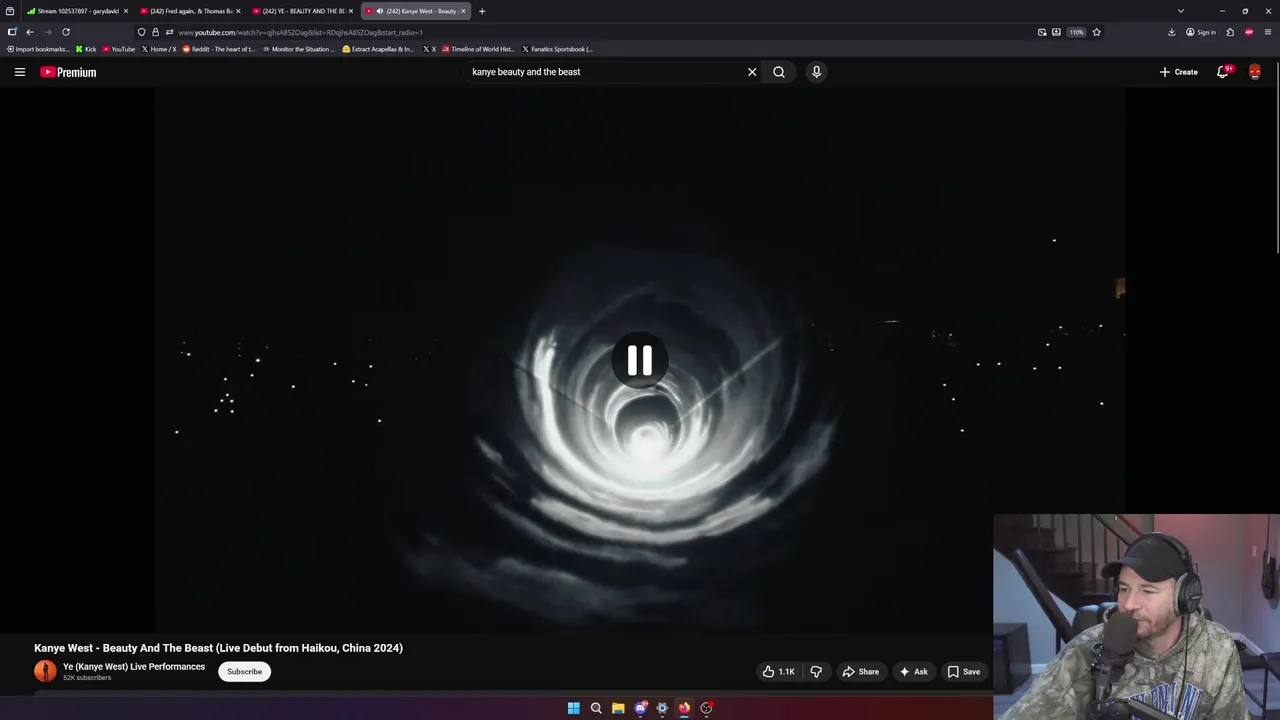Save video to a playlist

tap(964, 672)
